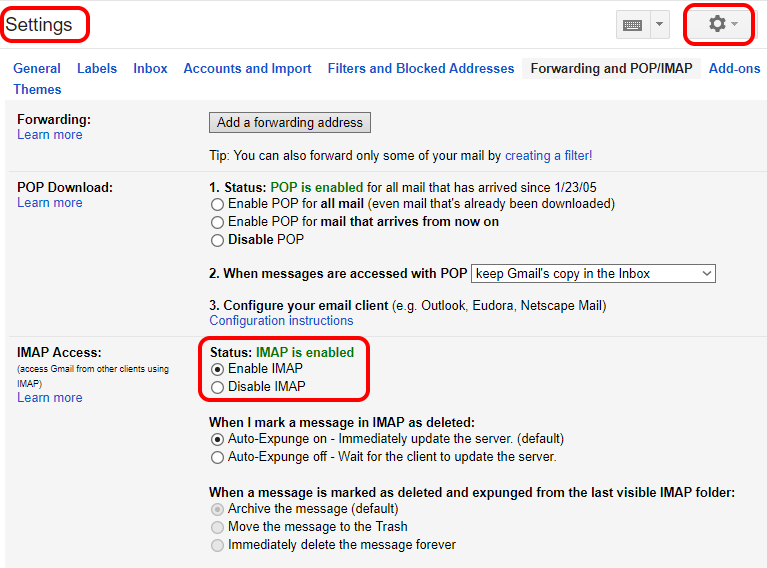Open the settings gear menu

coord(722,24)
